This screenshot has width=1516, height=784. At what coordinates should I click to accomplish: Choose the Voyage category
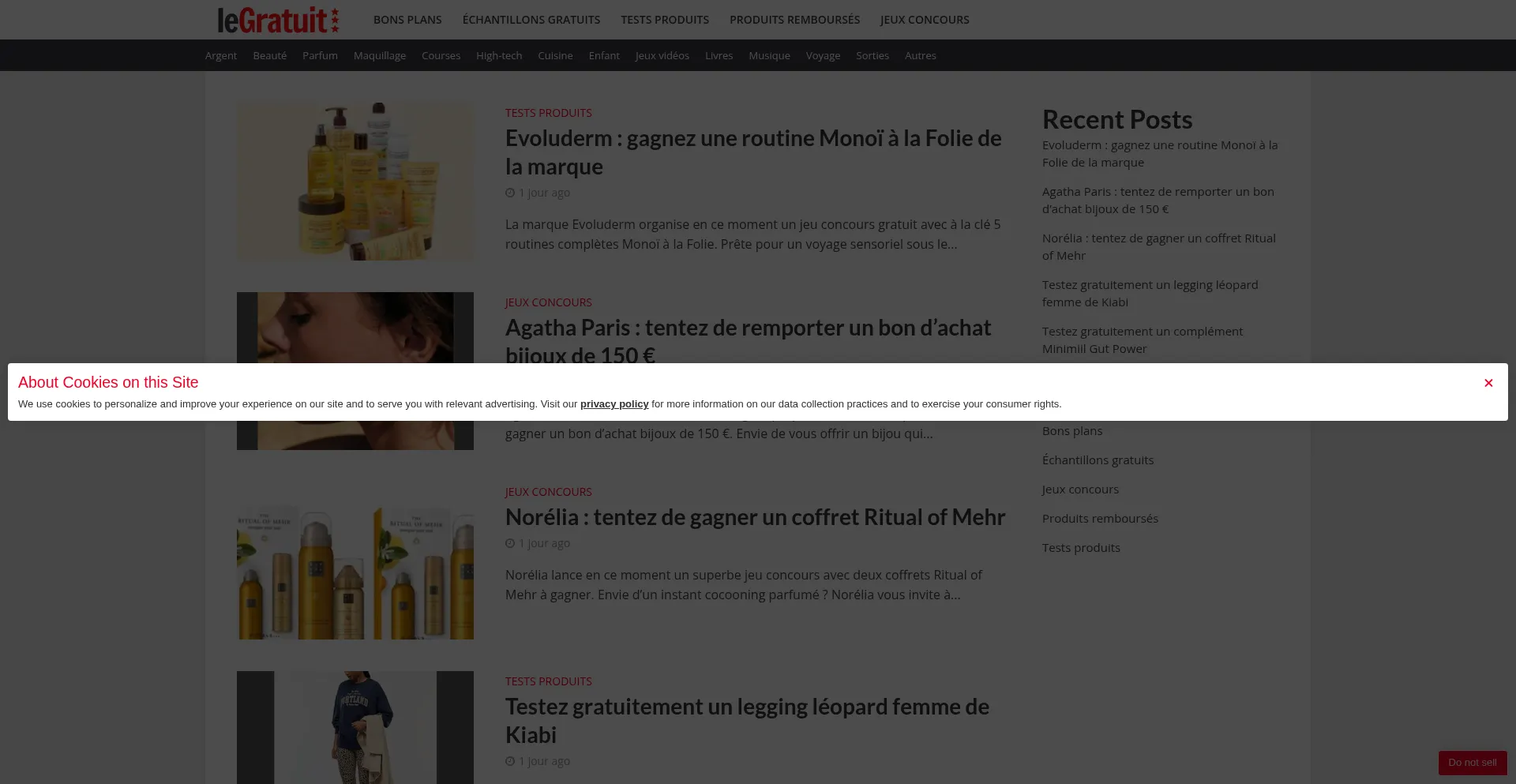(823, 55)
